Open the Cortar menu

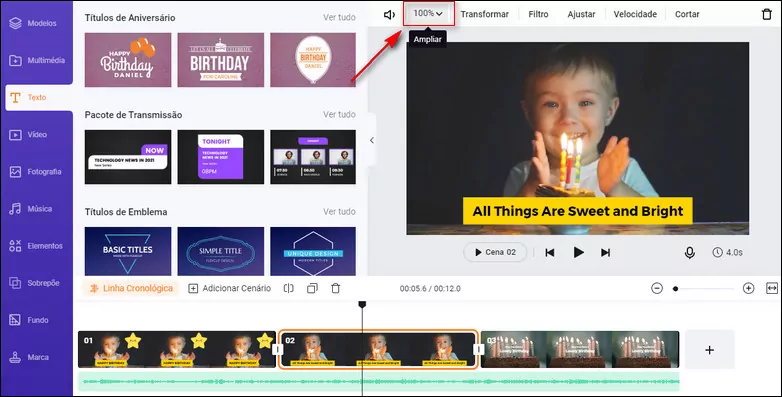click(x=687, y=14)
